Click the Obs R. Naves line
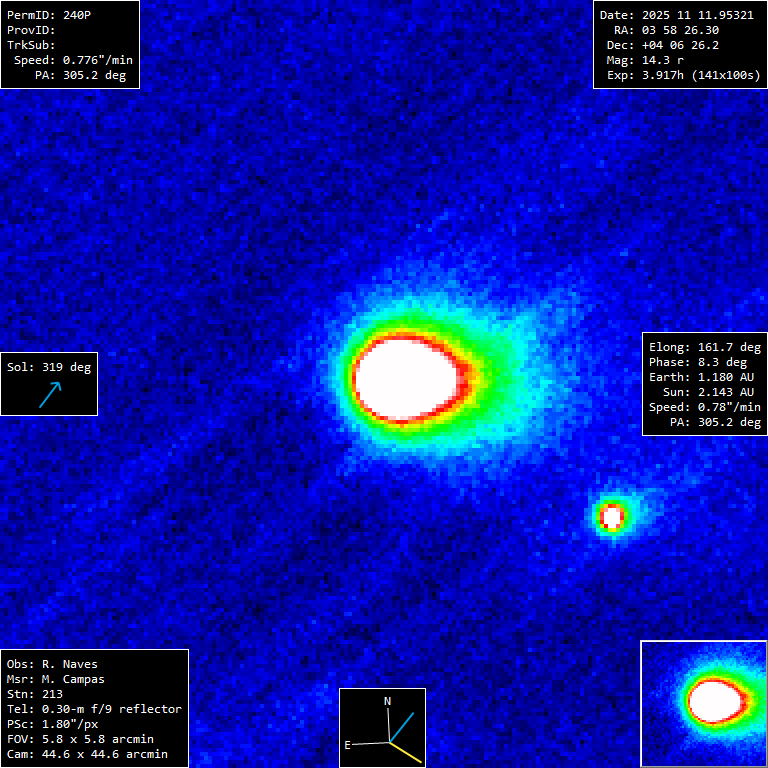Image resolution: width=768 pixels, height=768 pixels. click(52, 664)
